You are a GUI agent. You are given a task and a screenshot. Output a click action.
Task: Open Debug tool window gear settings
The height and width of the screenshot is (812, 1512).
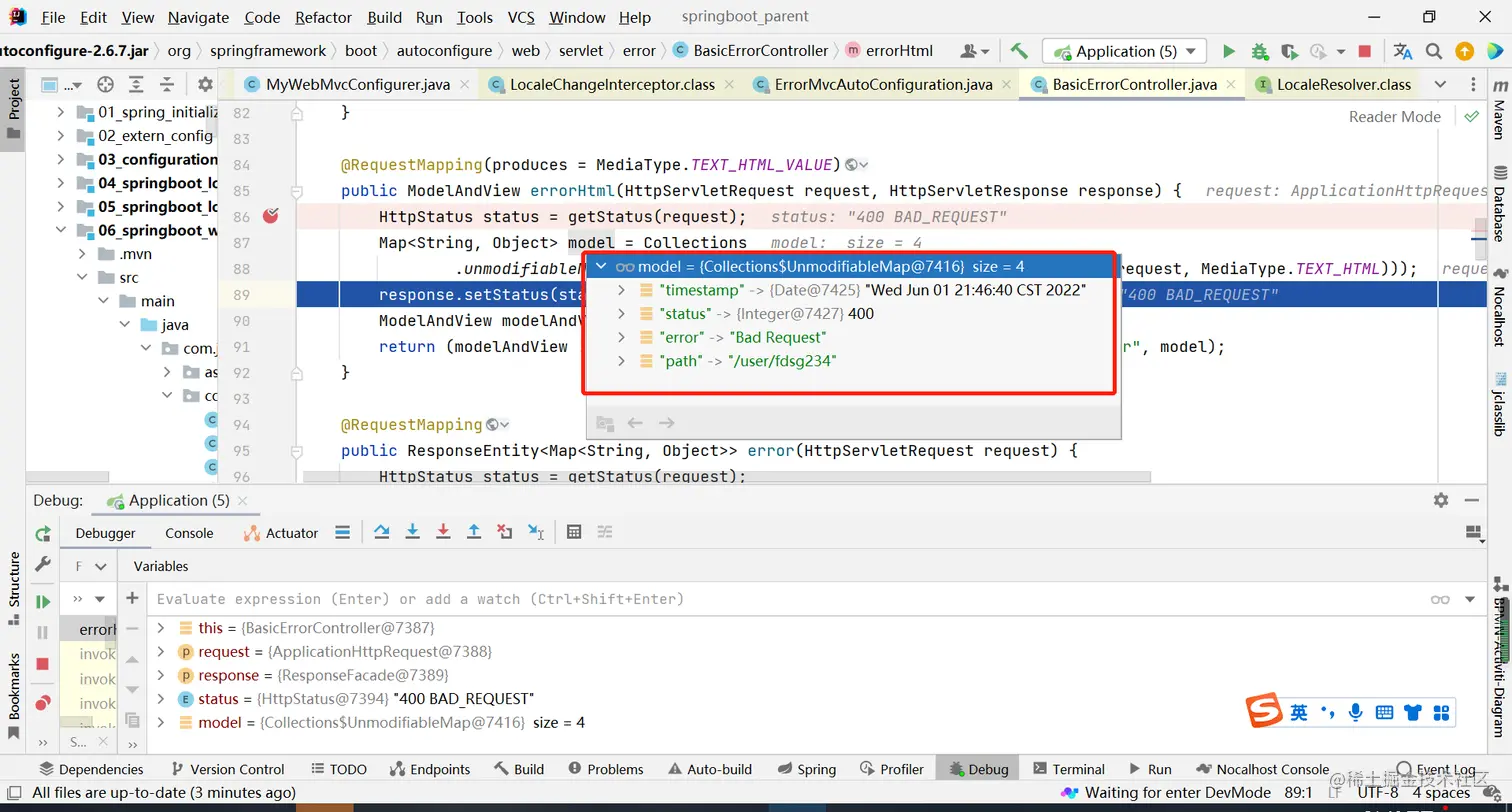tap(1441, 500)
